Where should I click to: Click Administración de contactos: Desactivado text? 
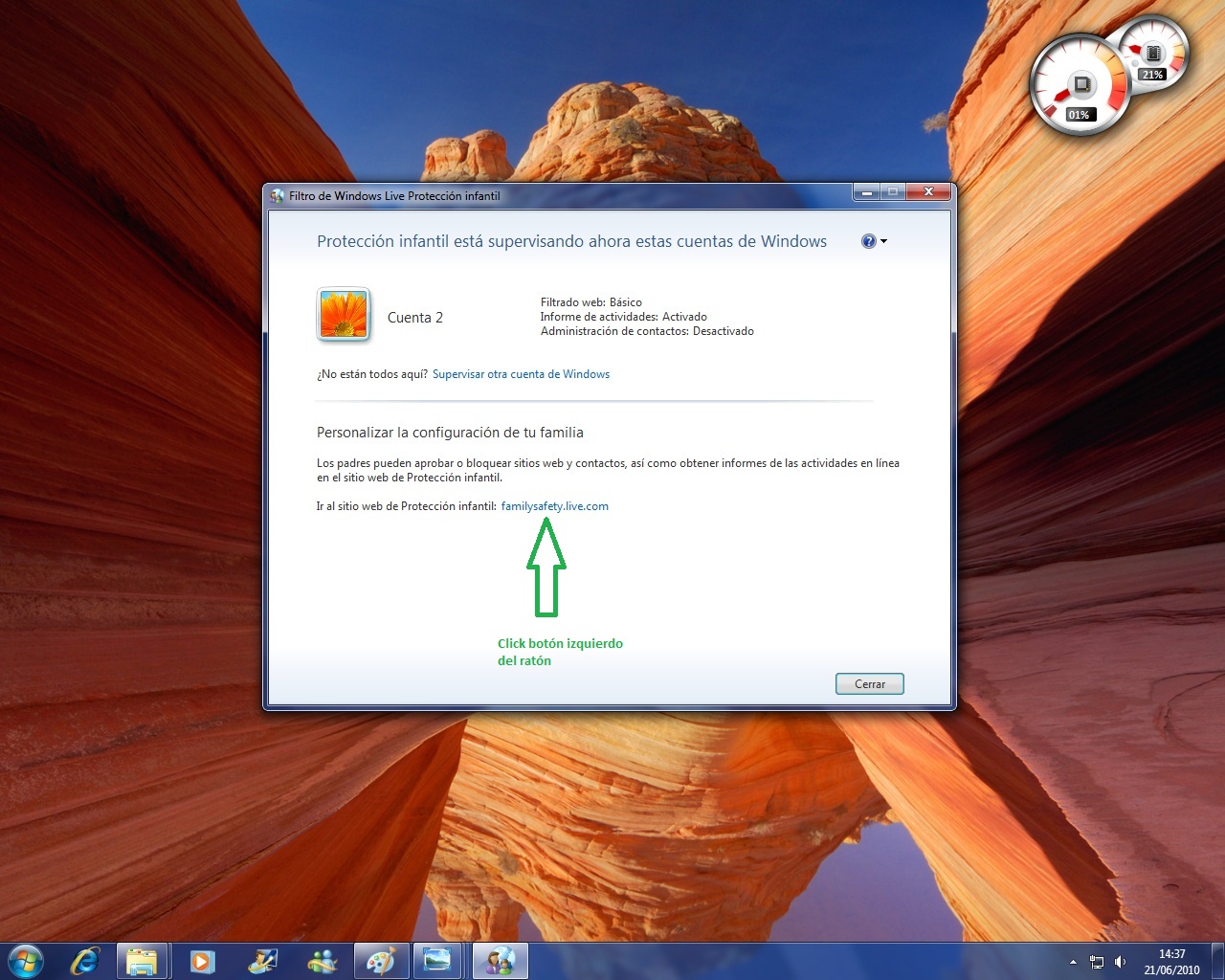click(x=647, y=331)
